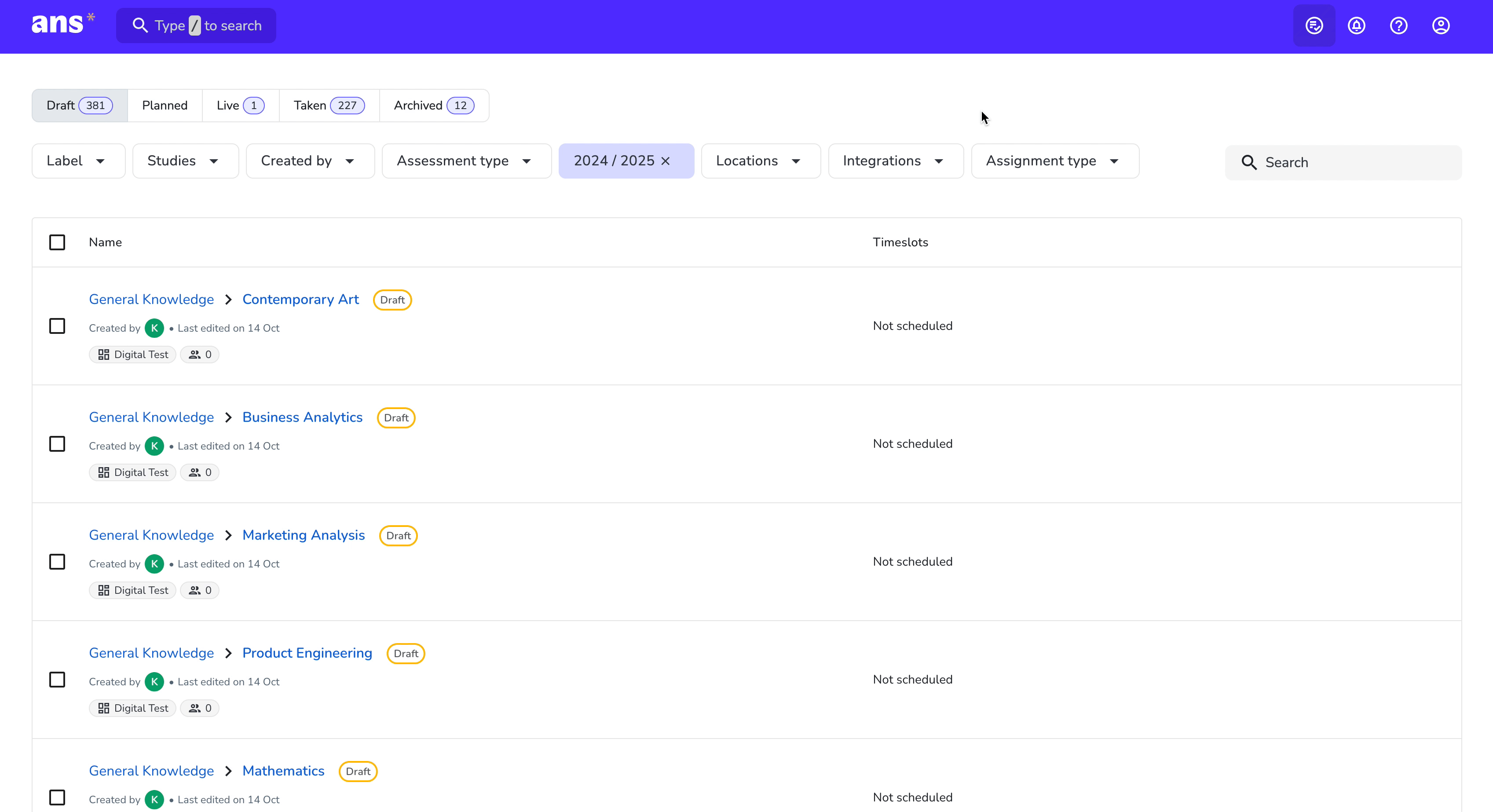Open the Product Engineering assignment link
Screen dimensions: 1493x812
click(307, 653)
